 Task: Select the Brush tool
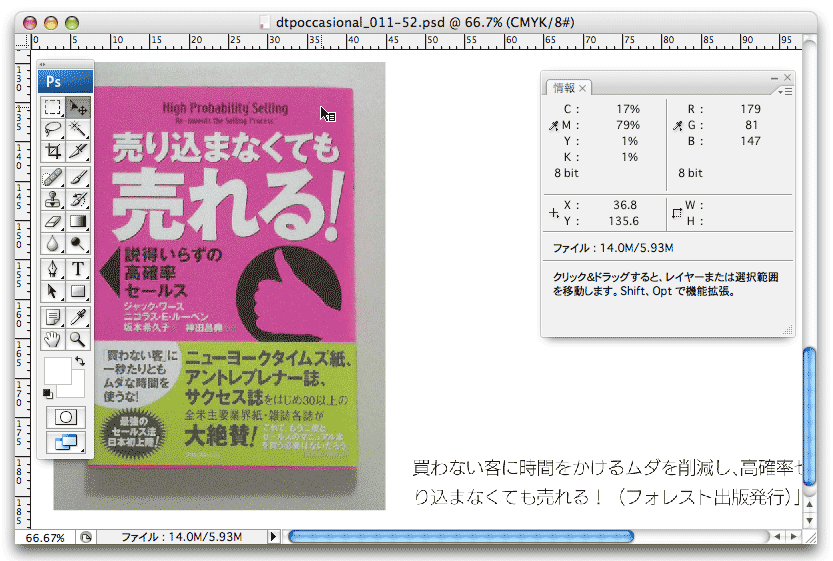pyautogui.click(x=78, y=177)
